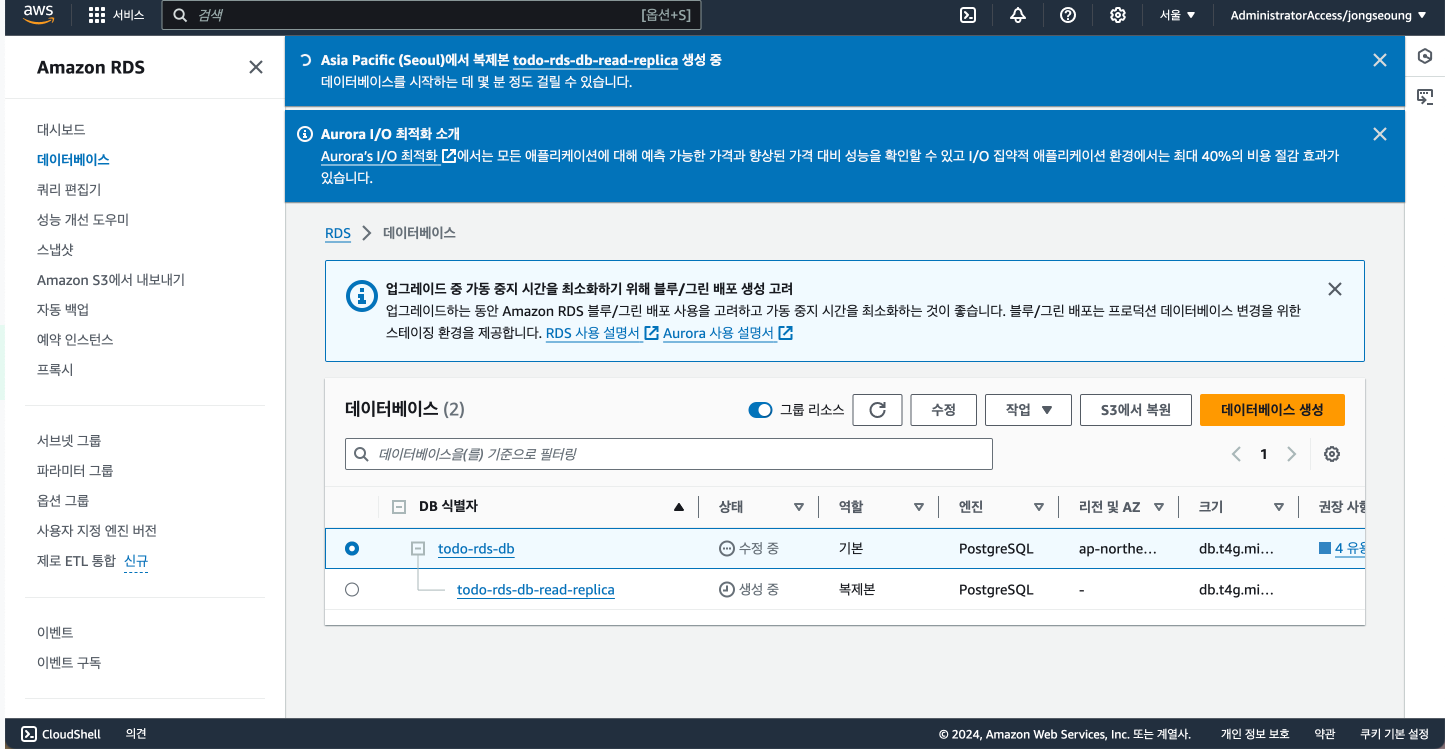Open CloudShell from the top bar icon

pyautogui.click(x=968, y=15)
